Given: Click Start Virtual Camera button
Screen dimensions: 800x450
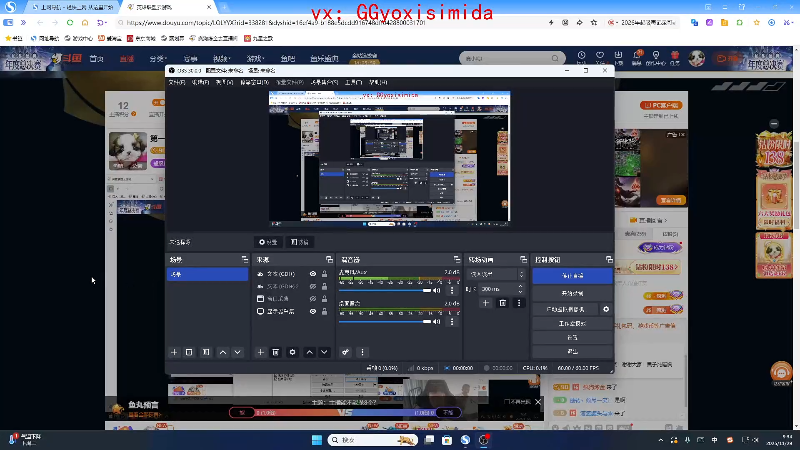Looking at the screenshot, I should tap(565, 309).
